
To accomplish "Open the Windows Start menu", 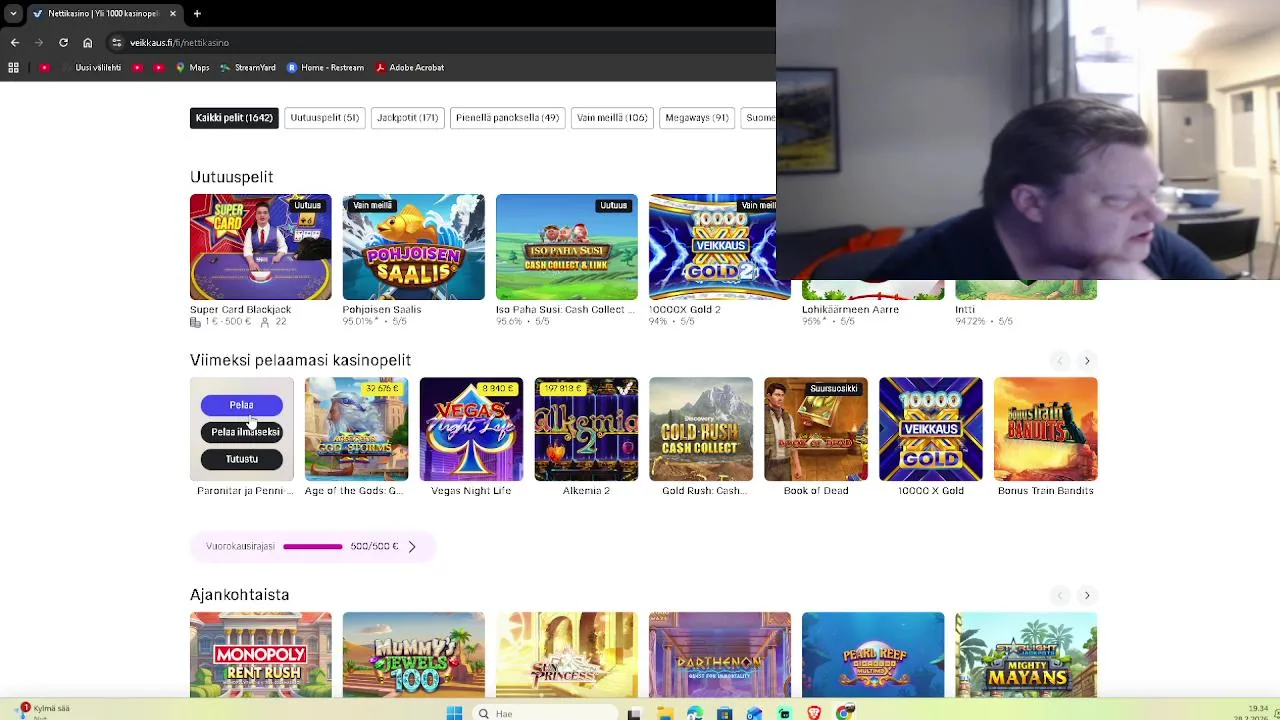I will pyautogui.click(x=454, y=713).
